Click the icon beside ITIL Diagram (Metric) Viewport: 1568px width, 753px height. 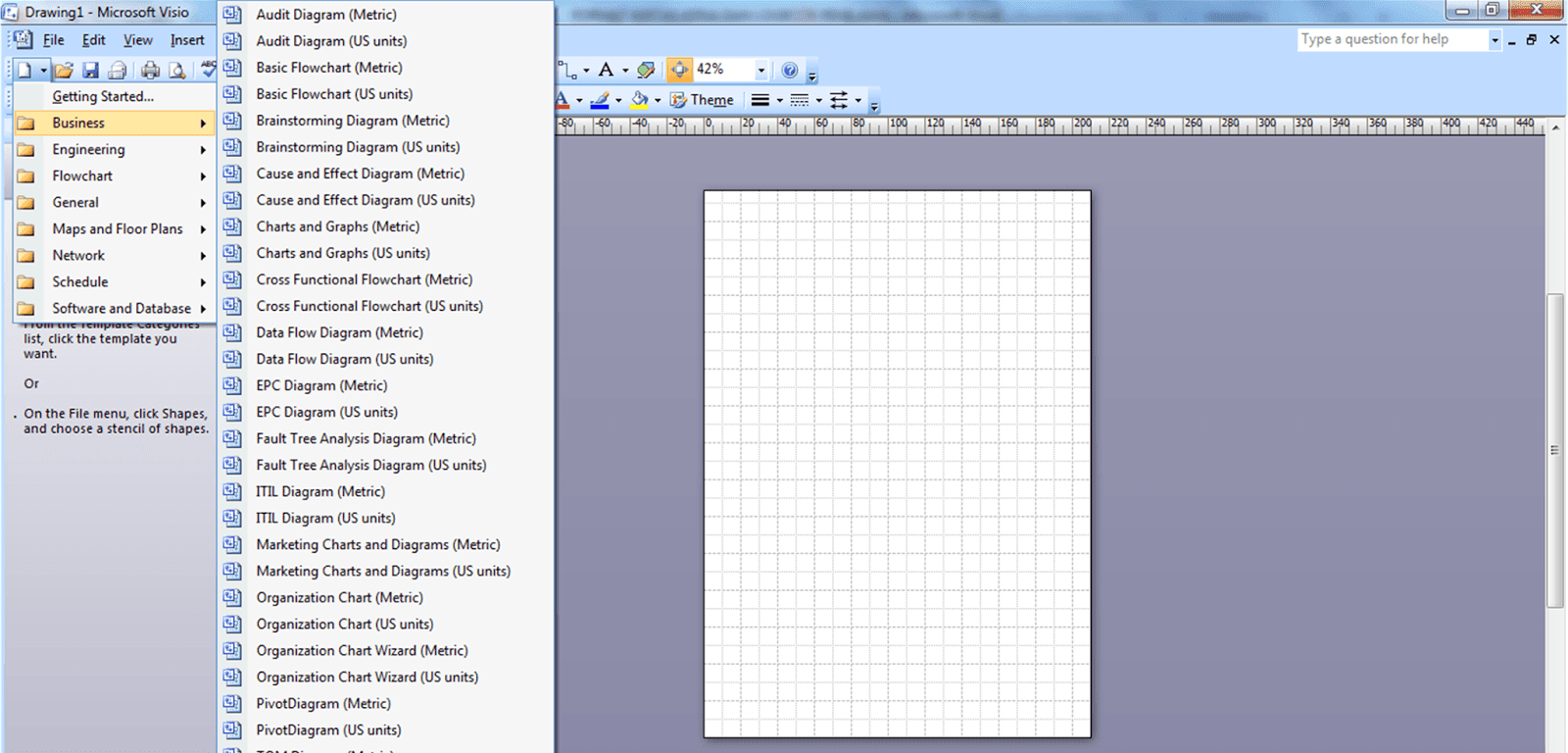(232, 491)
